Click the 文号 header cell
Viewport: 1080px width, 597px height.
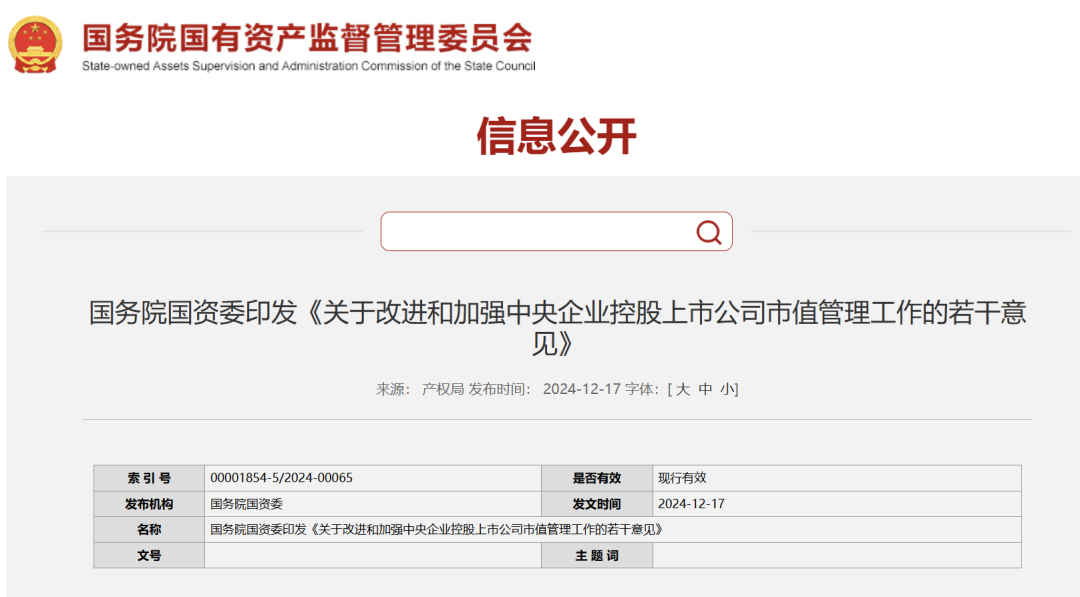point(149,556)
